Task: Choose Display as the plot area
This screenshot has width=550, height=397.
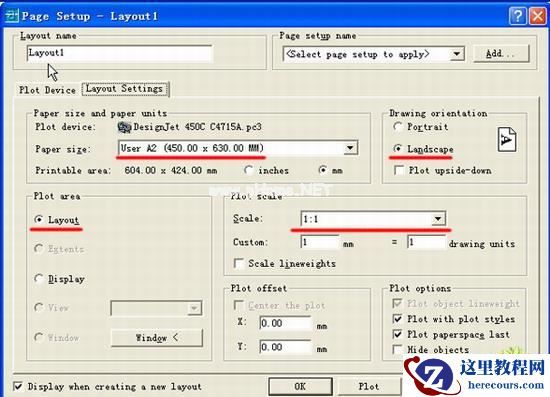Action: (39, 279)
